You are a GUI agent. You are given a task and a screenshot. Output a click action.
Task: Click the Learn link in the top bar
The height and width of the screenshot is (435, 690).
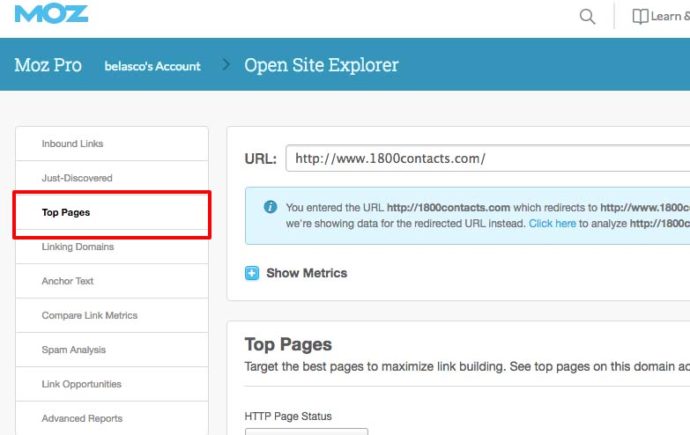click(667, 17)
